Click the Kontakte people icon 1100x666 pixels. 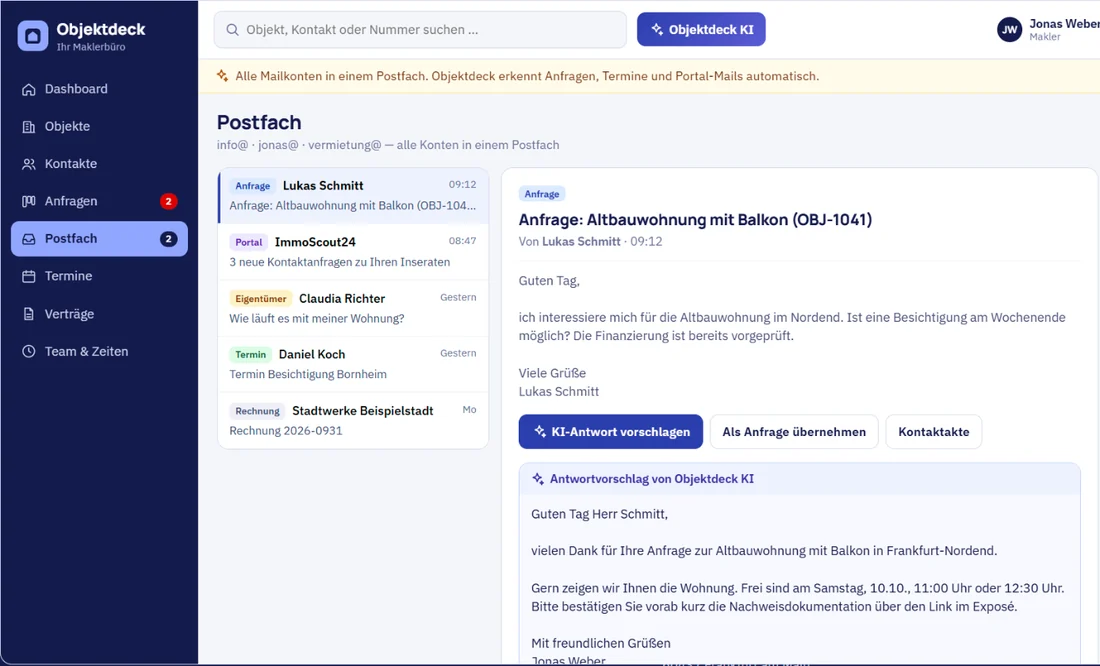point(29,164)
